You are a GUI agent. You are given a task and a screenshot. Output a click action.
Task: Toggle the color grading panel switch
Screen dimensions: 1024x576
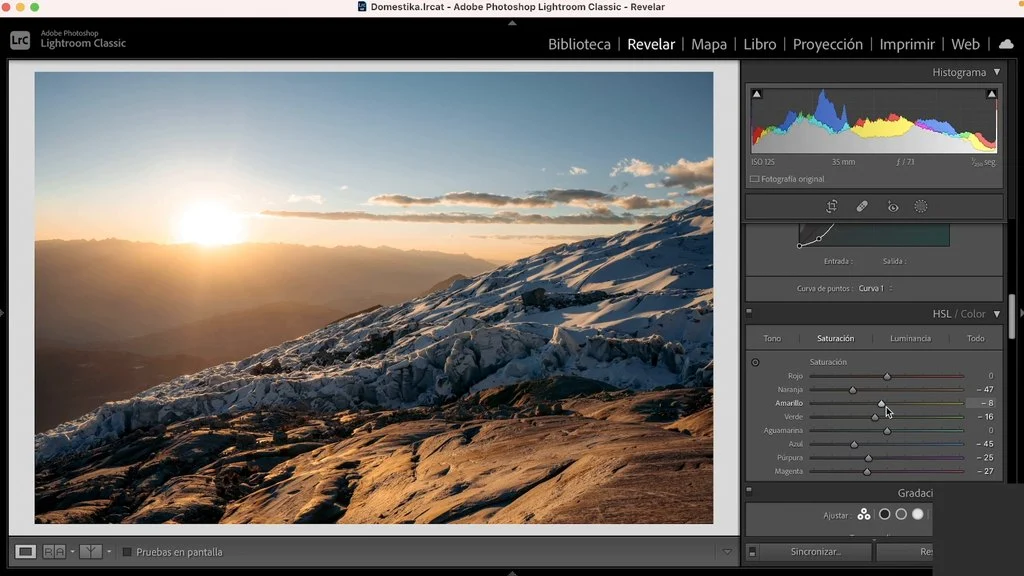(749, 491)
